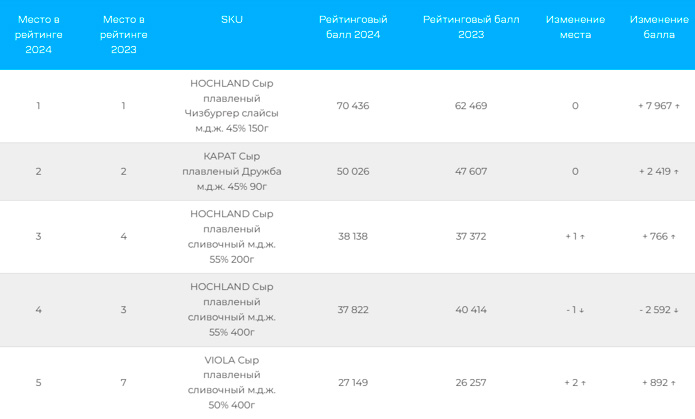Click the SKU column header
The height and width of the screenshot is (419, 695).
click(232, 19)
